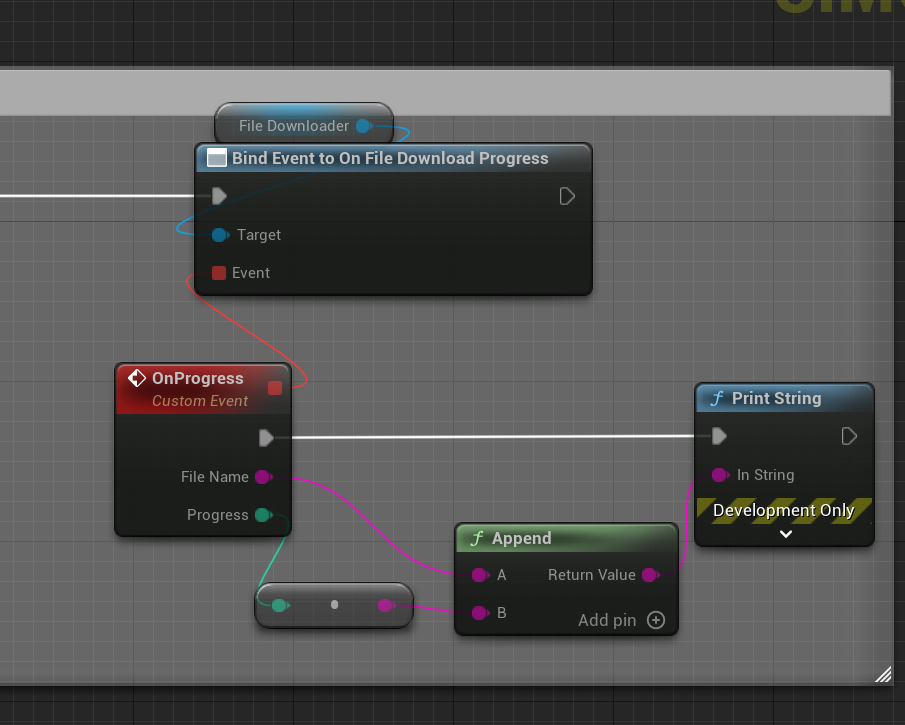
Task: Click the comment box resize handle
Action: 883,674
